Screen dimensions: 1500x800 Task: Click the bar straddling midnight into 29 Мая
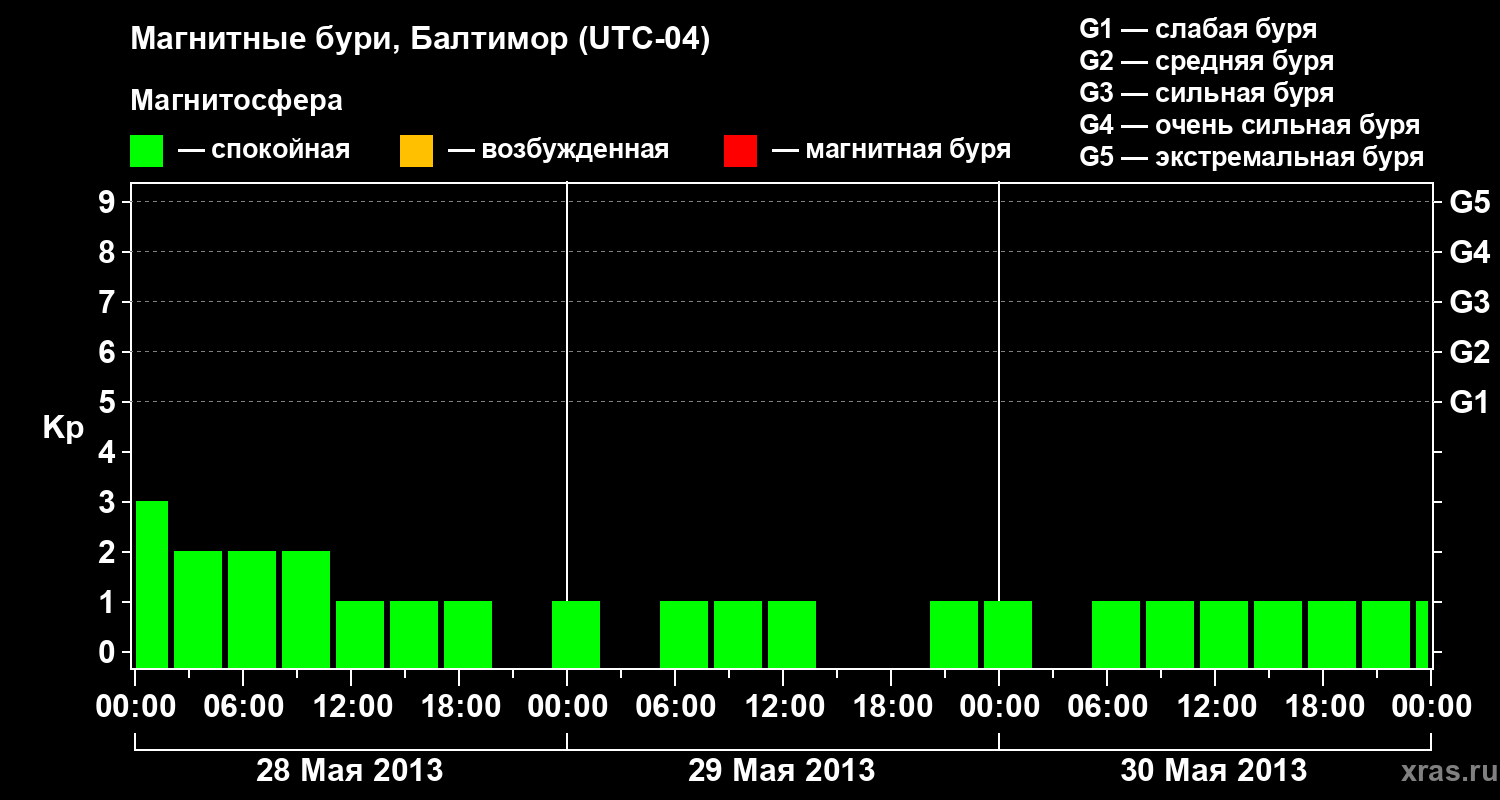pos(576,634)
